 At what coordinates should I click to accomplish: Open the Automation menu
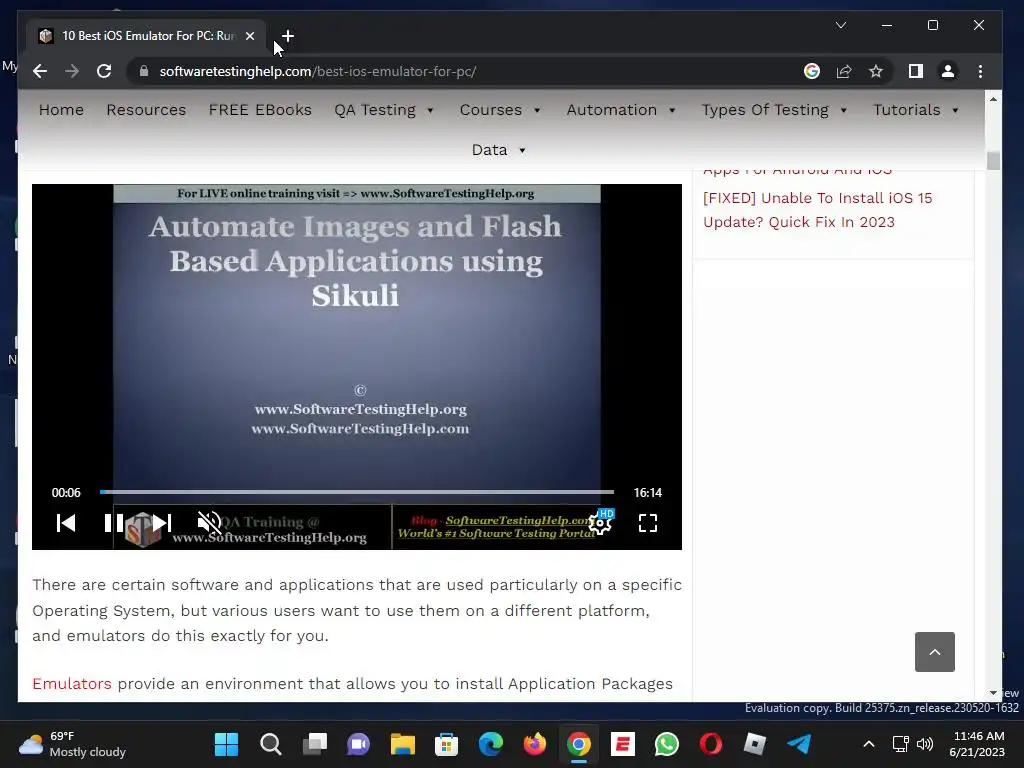coord(612,110)
